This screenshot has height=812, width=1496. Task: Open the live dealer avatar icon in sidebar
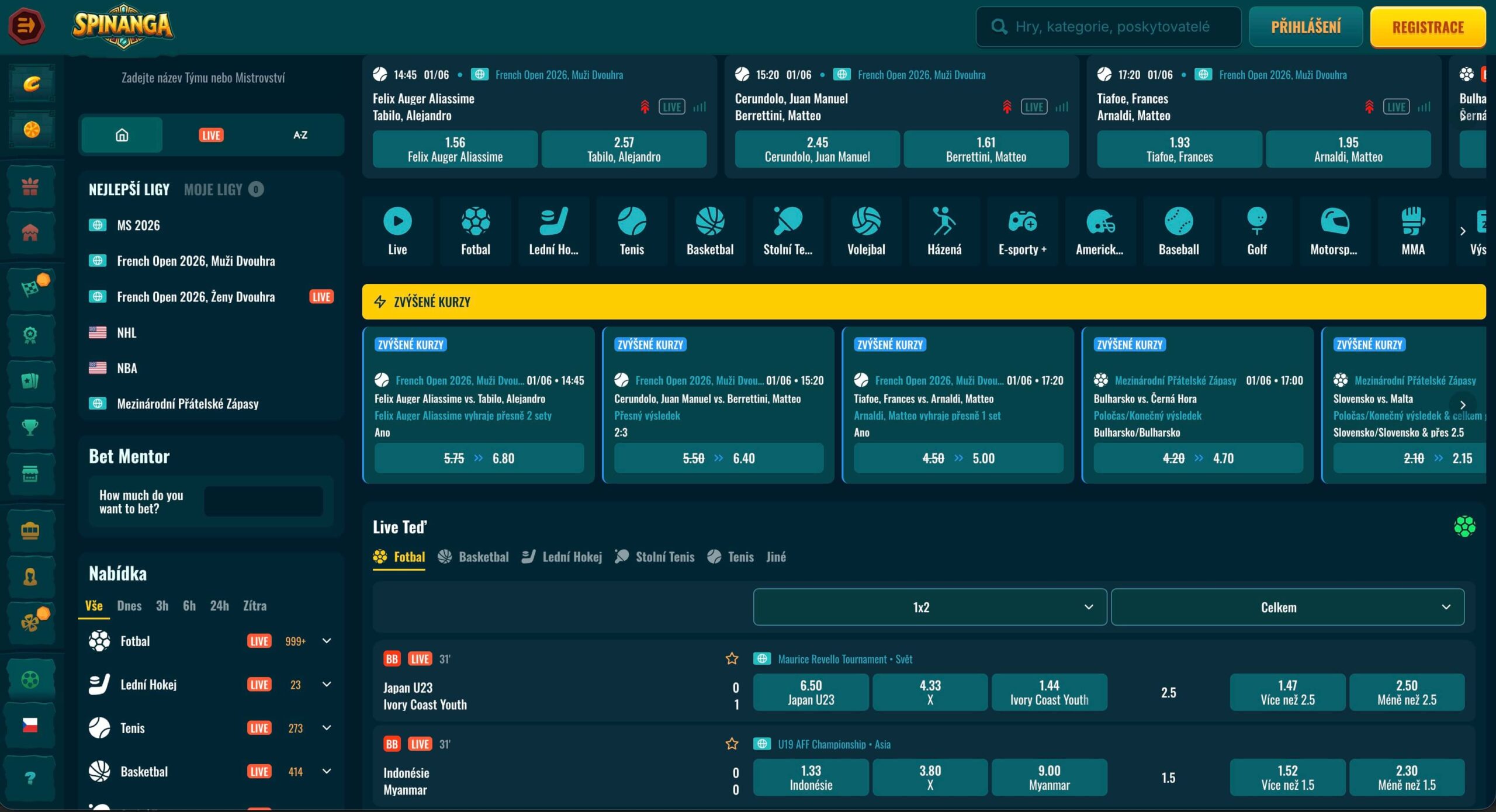[30, 577]
